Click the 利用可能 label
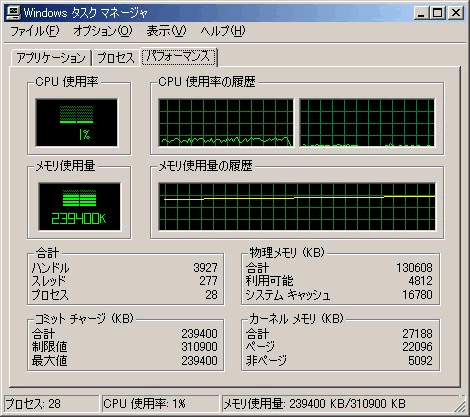The height and width of the screenshot is (417, 470). pos(269,281)
